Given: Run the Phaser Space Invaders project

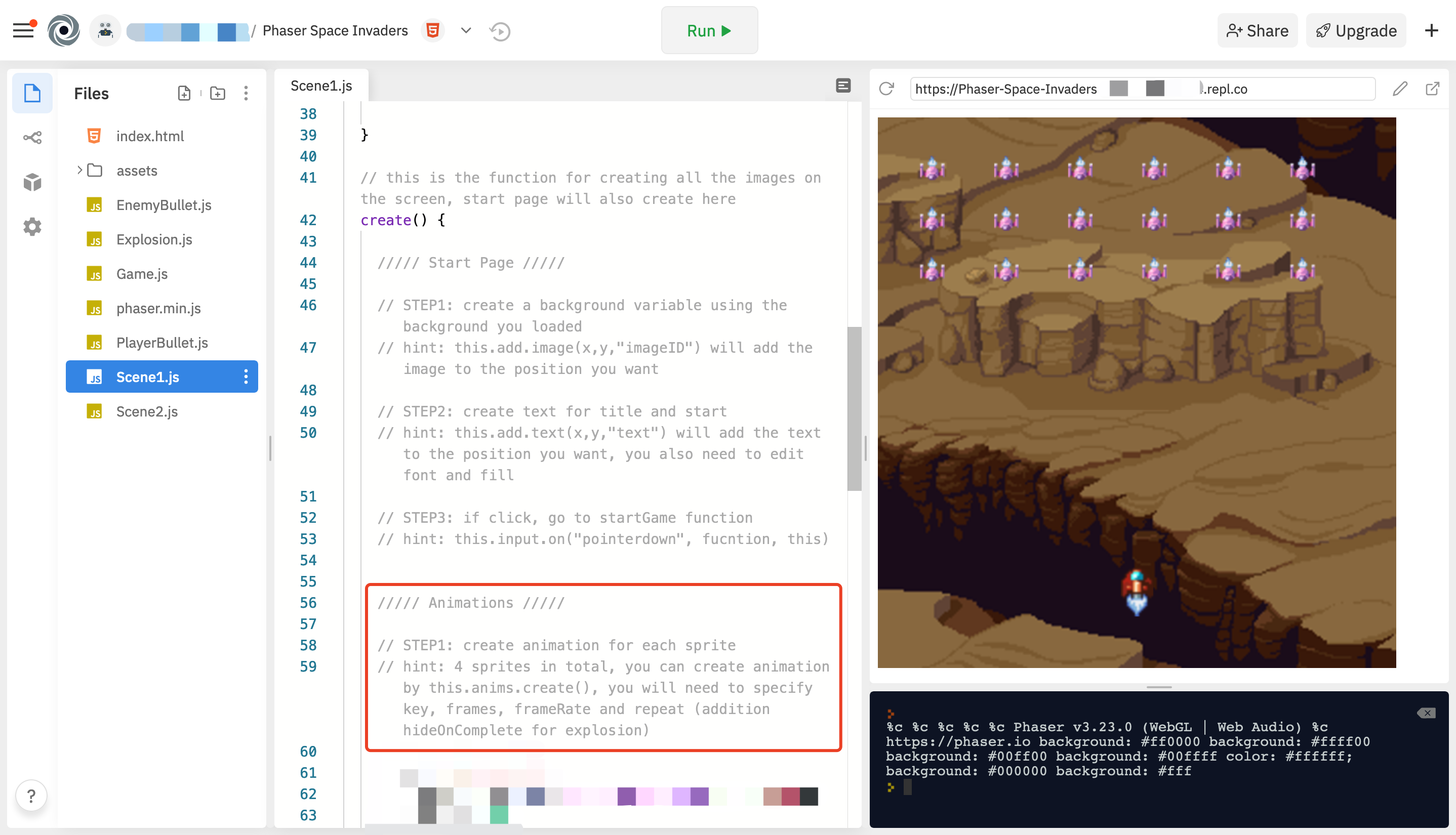Looking at the screenshot, I should [x=709, y=30].
